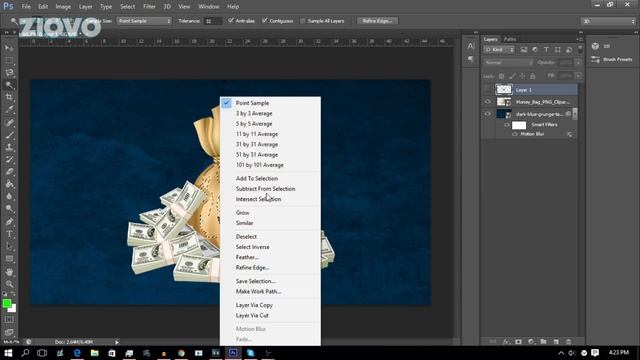Open Fill slider dropdown arrow
640x360 pixels.
(x=578, y=76)
